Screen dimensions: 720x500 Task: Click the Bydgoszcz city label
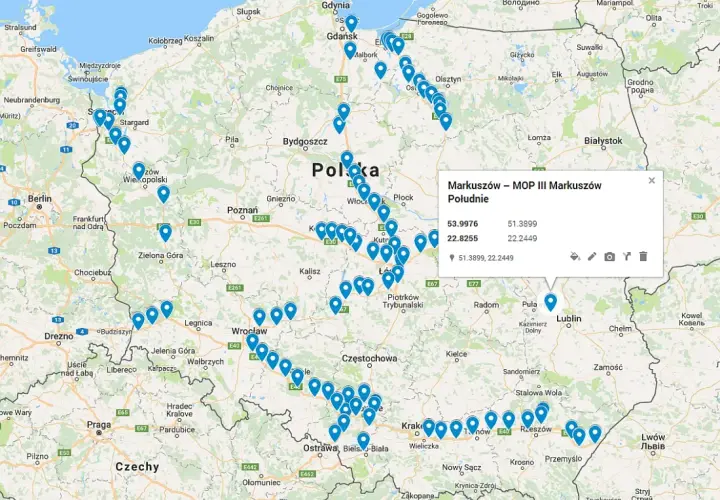pos(305,141)
